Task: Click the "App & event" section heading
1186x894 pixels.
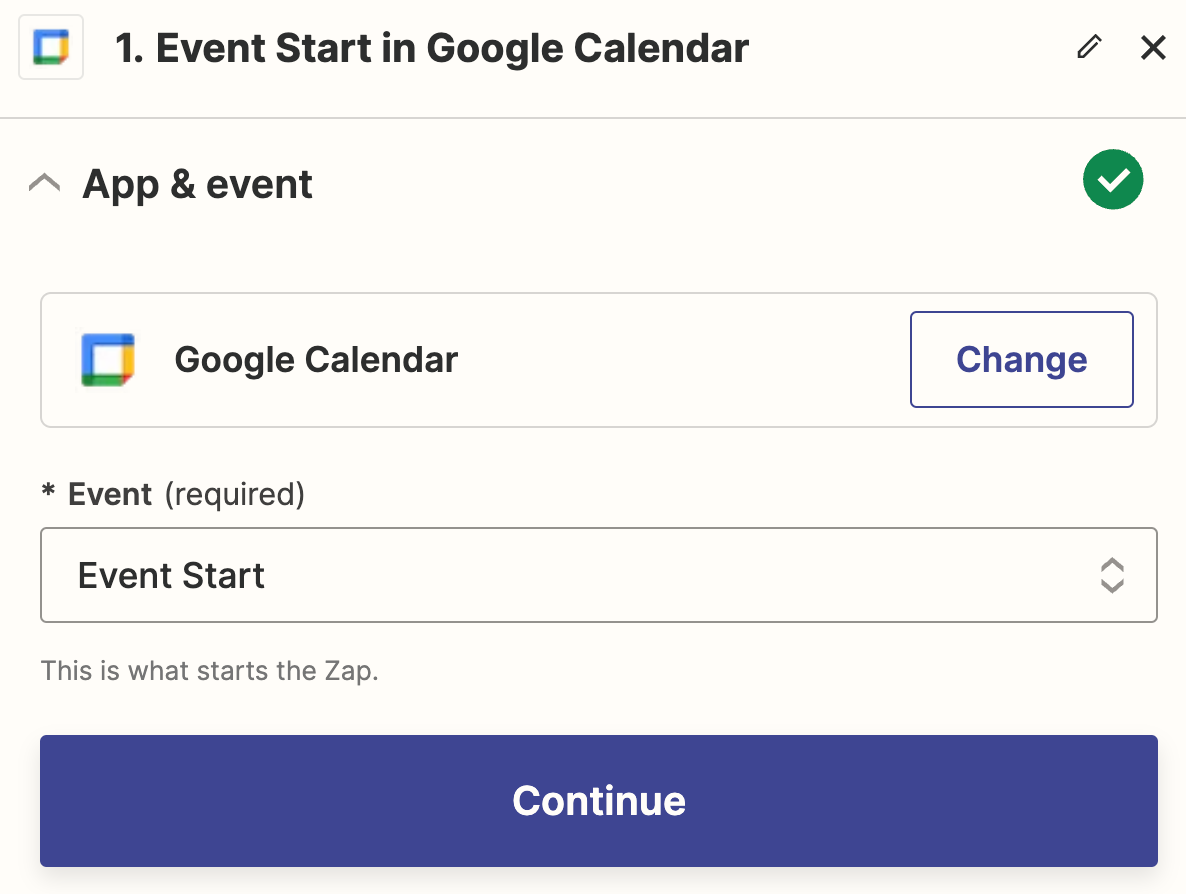Action: pyautogui.click(x=198, y=184)
